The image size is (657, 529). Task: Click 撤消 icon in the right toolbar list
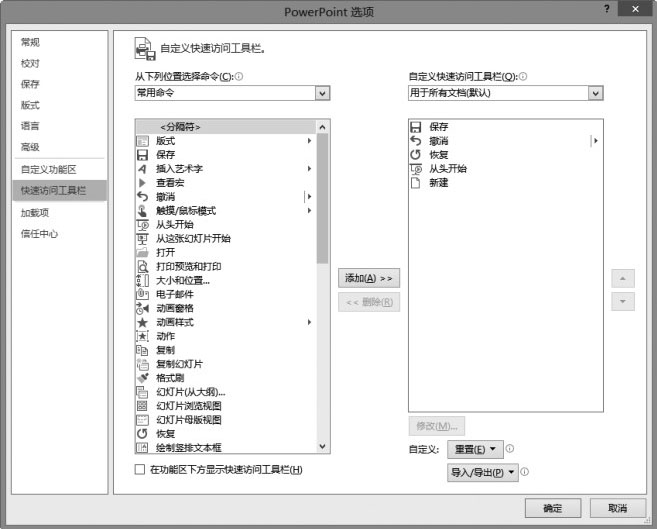coord(416,141)
